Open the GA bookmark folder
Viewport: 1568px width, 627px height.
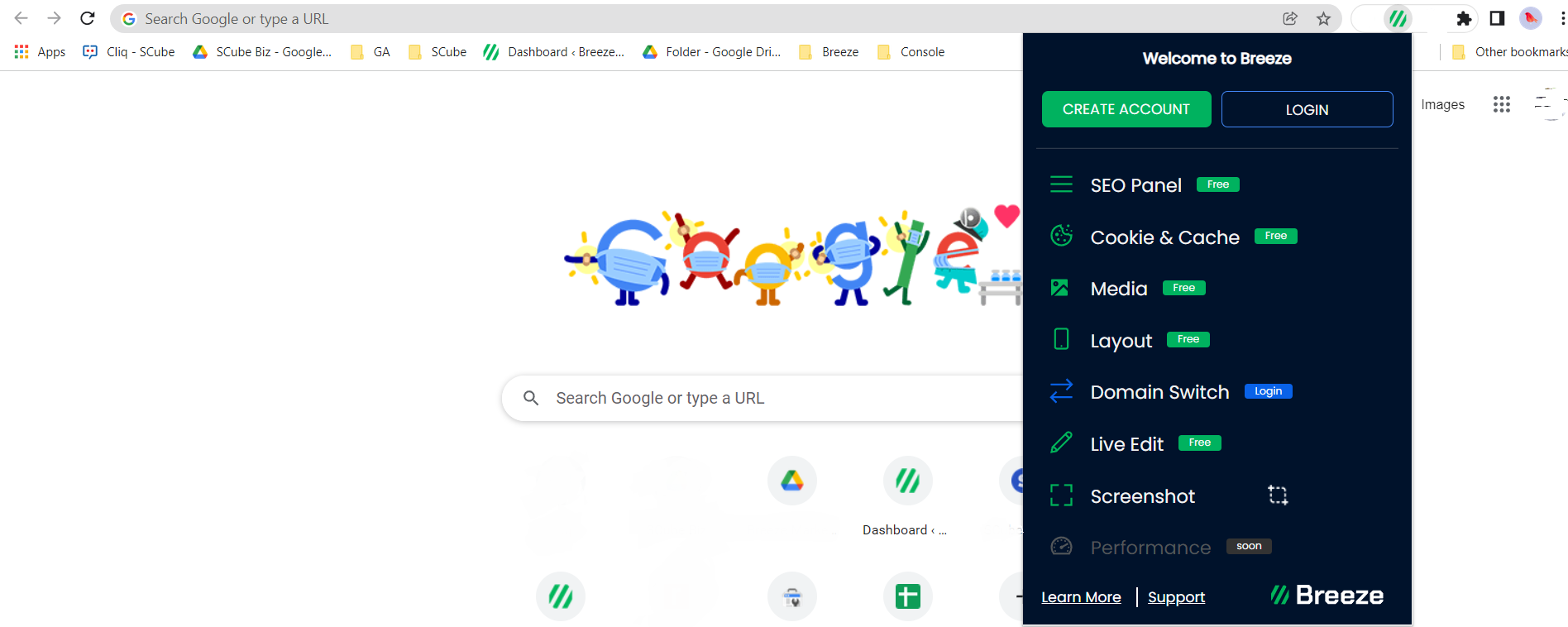[370, 52]
